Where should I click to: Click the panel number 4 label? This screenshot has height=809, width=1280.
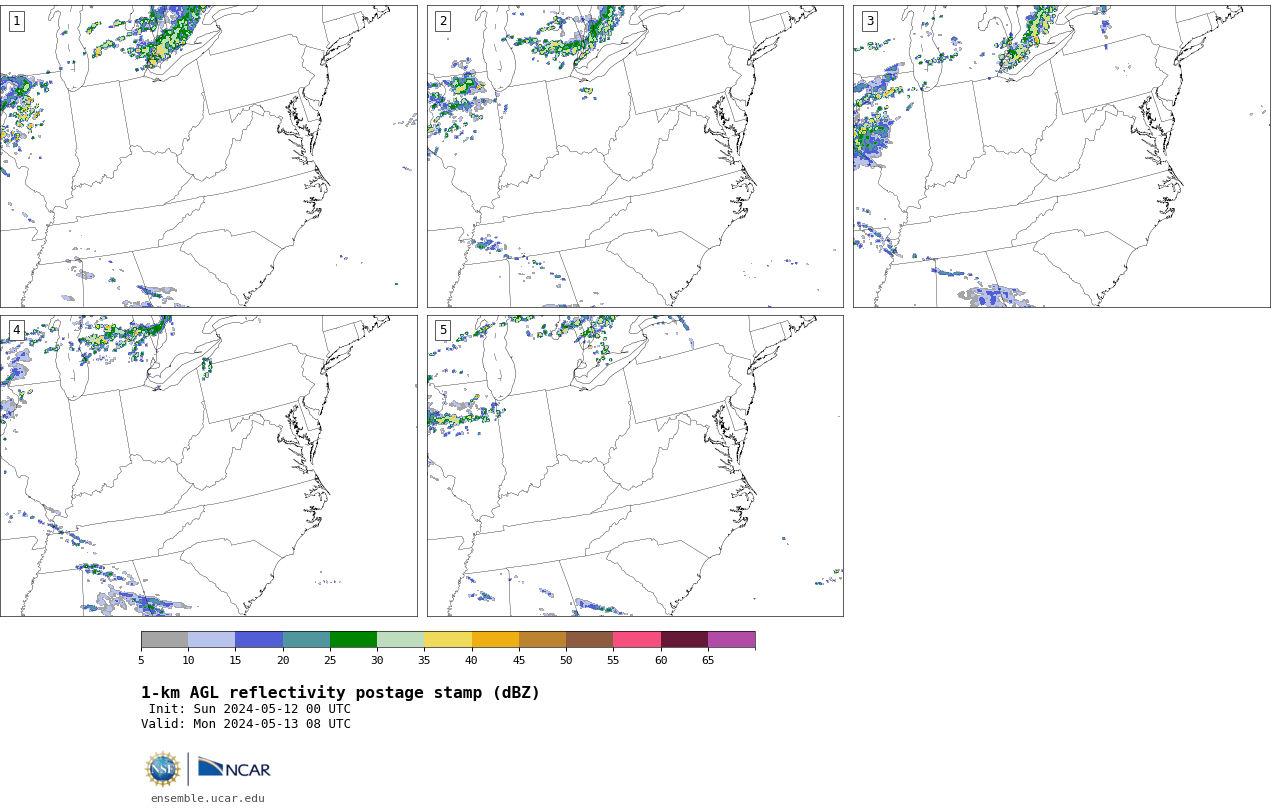click(16, 330)
